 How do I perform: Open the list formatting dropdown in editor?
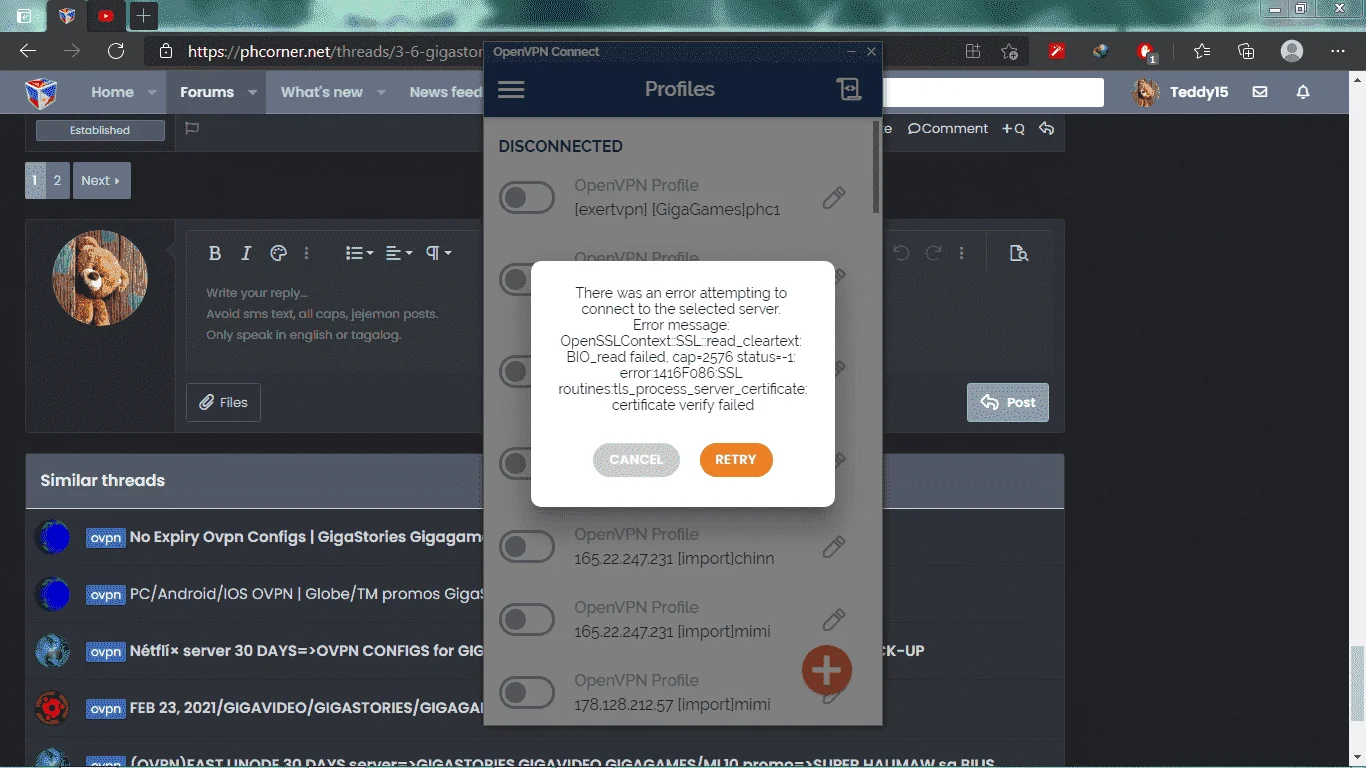pos(359,253)
